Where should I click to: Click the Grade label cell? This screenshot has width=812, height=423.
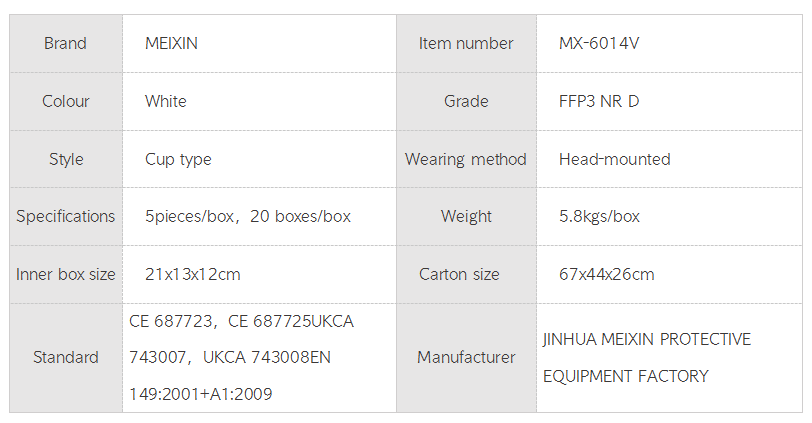tap(466, 101)
